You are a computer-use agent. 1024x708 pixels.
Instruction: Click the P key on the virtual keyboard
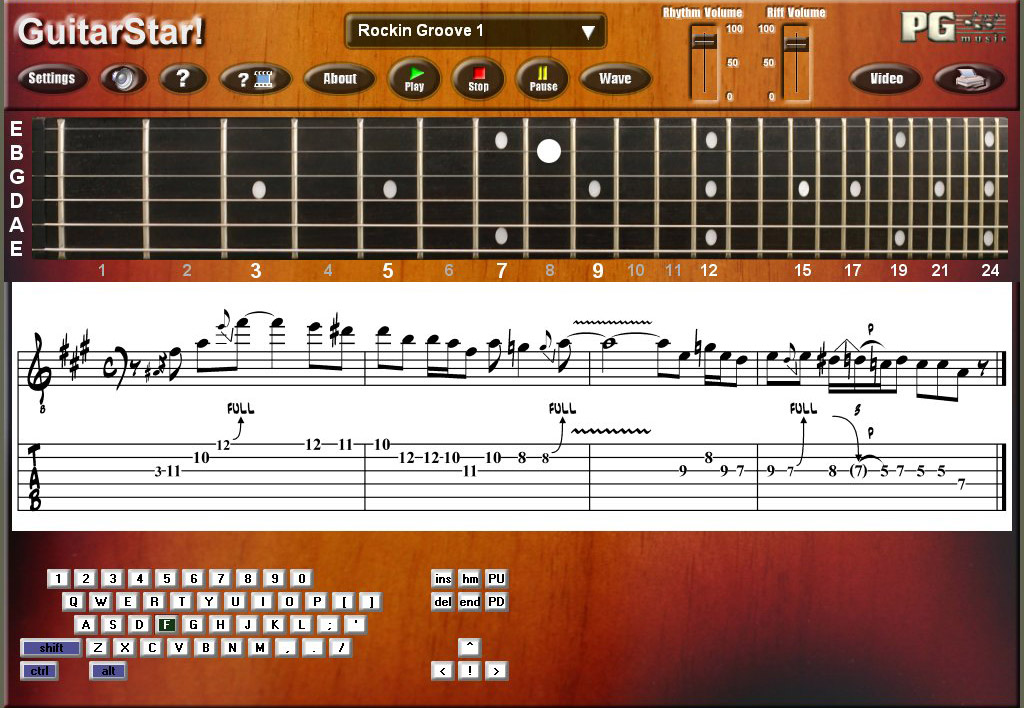[317, 602]
